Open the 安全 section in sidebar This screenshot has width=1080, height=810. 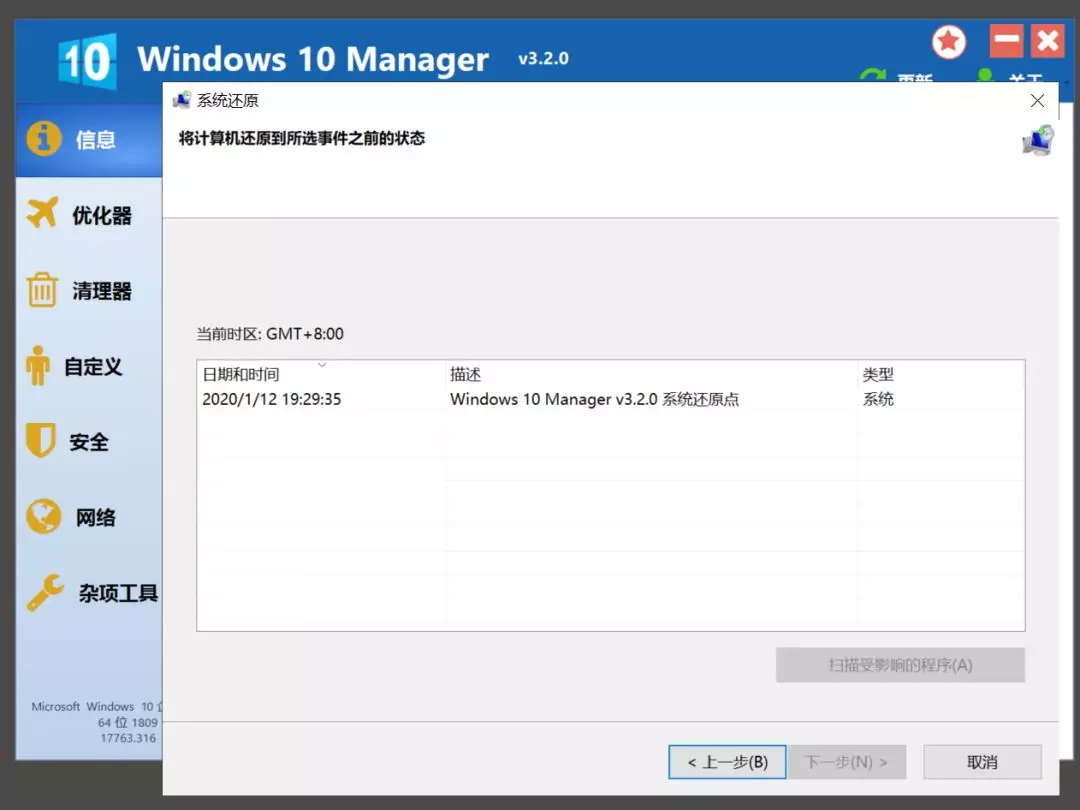pyautogui.click(x=89, y=442)
